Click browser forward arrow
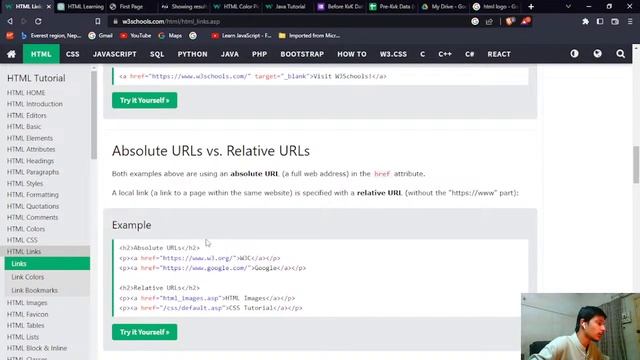640x360 pixels. click(x=24, y=21)
